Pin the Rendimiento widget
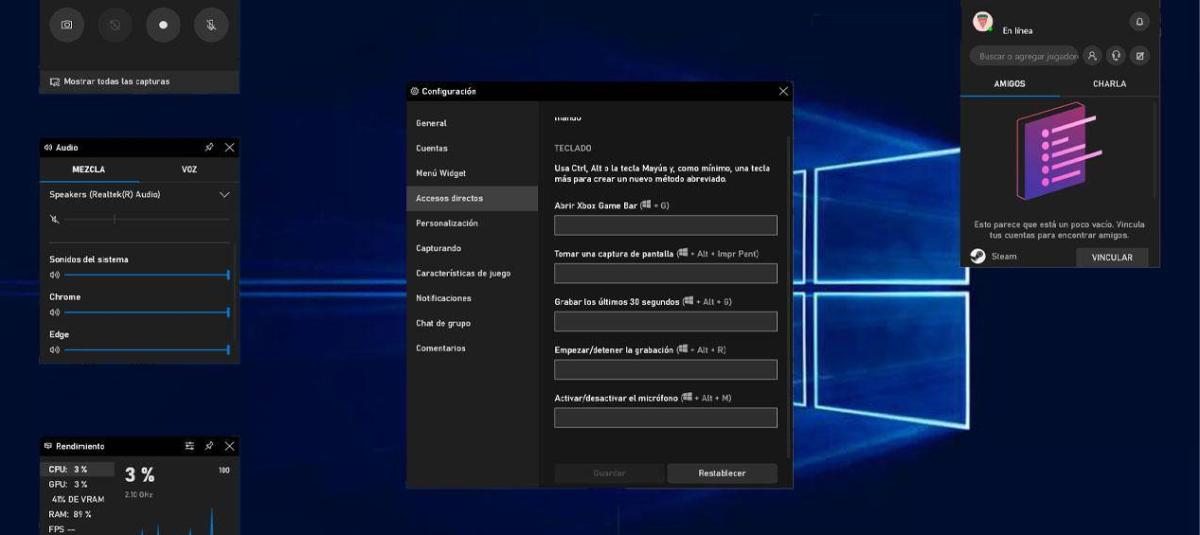Viewport: 1200px width, 535px height. (209, 446)
